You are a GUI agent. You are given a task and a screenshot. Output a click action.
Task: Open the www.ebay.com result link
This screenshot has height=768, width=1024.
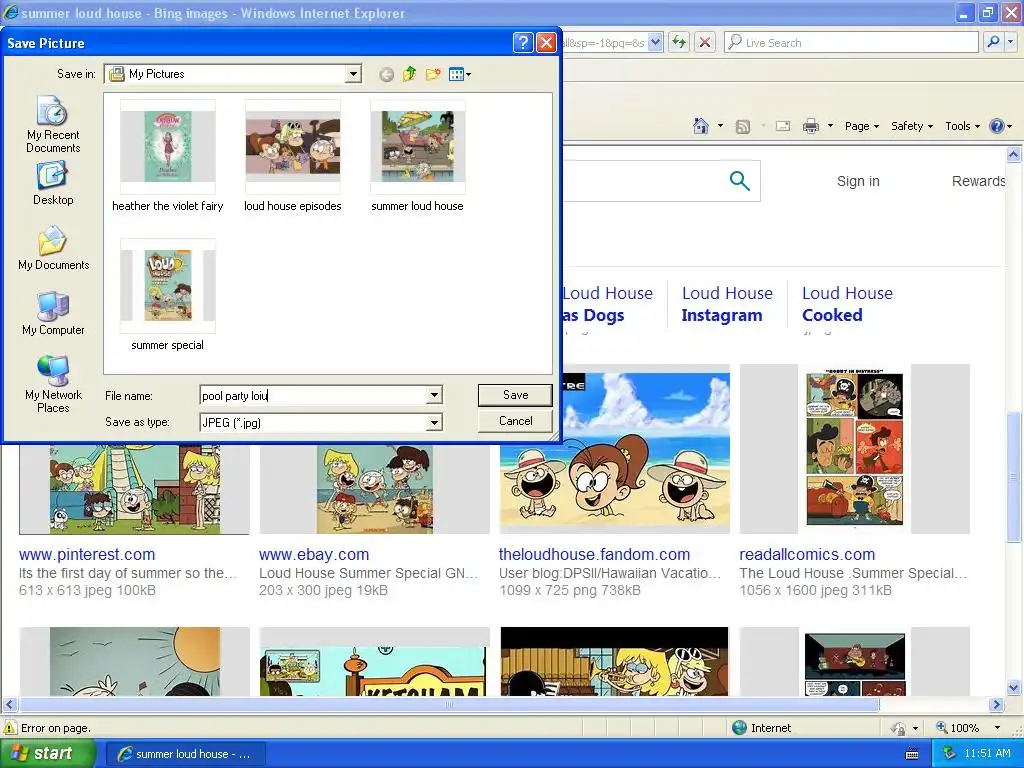(x=314, y=554)
